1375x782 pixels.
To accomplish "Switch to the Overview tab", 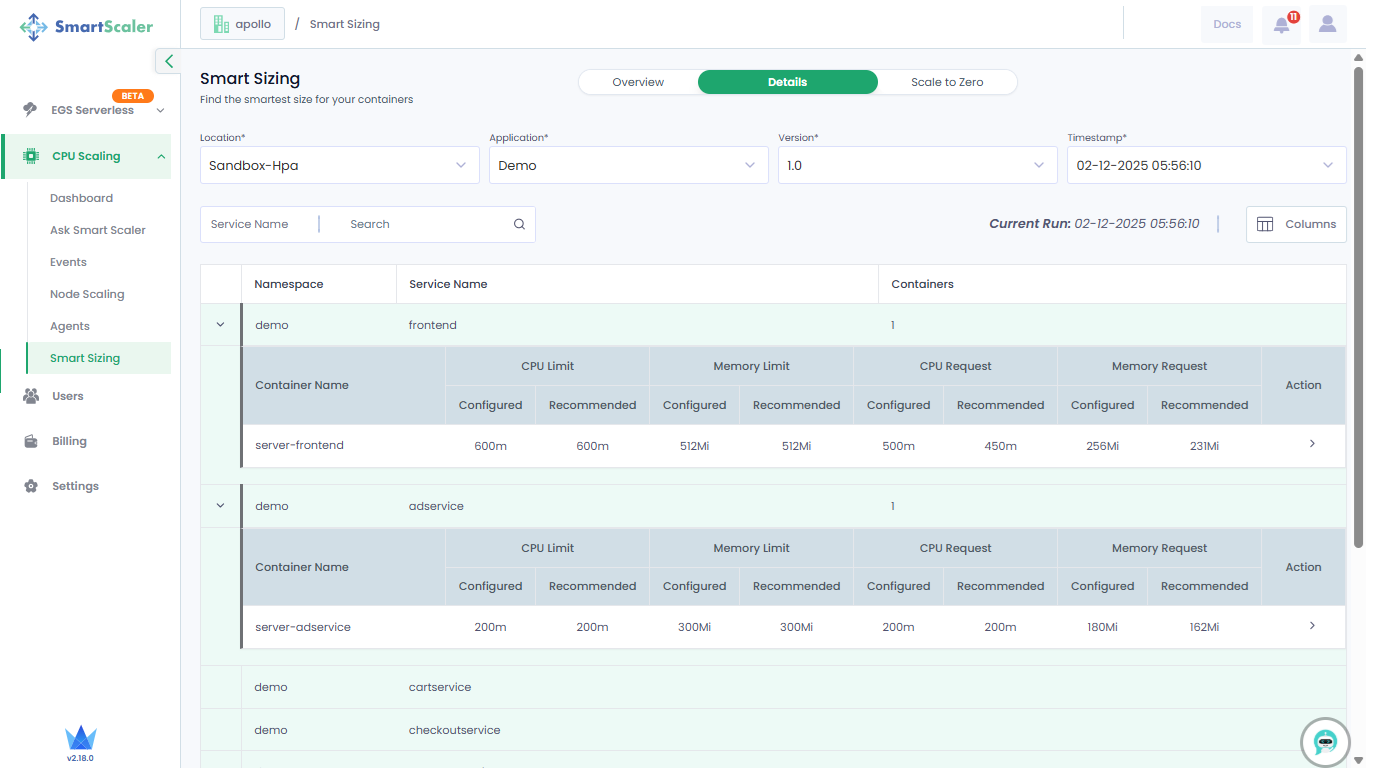I will point(638,82).
